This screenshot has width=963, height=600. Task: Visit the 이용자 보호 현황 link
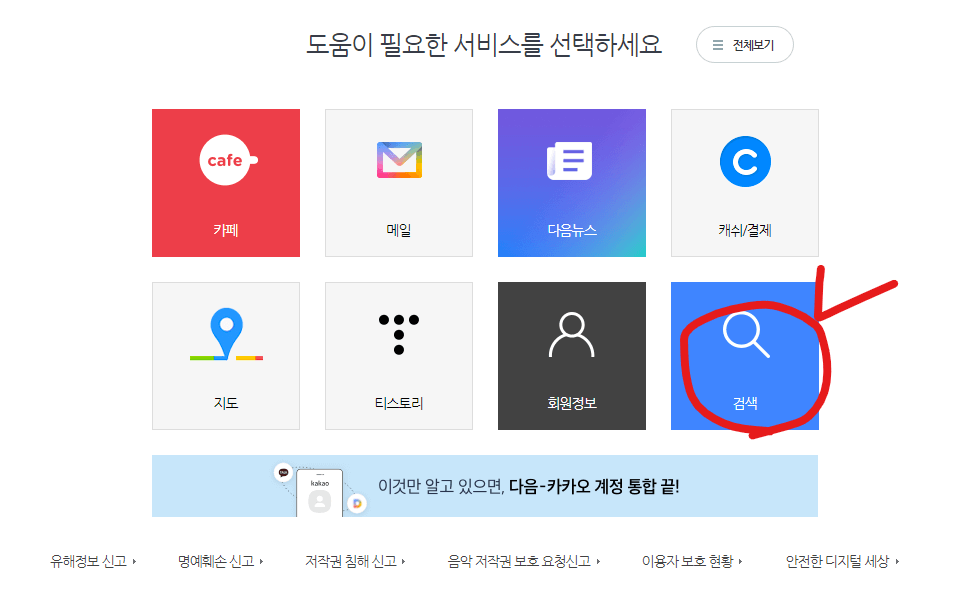point(692,561)
